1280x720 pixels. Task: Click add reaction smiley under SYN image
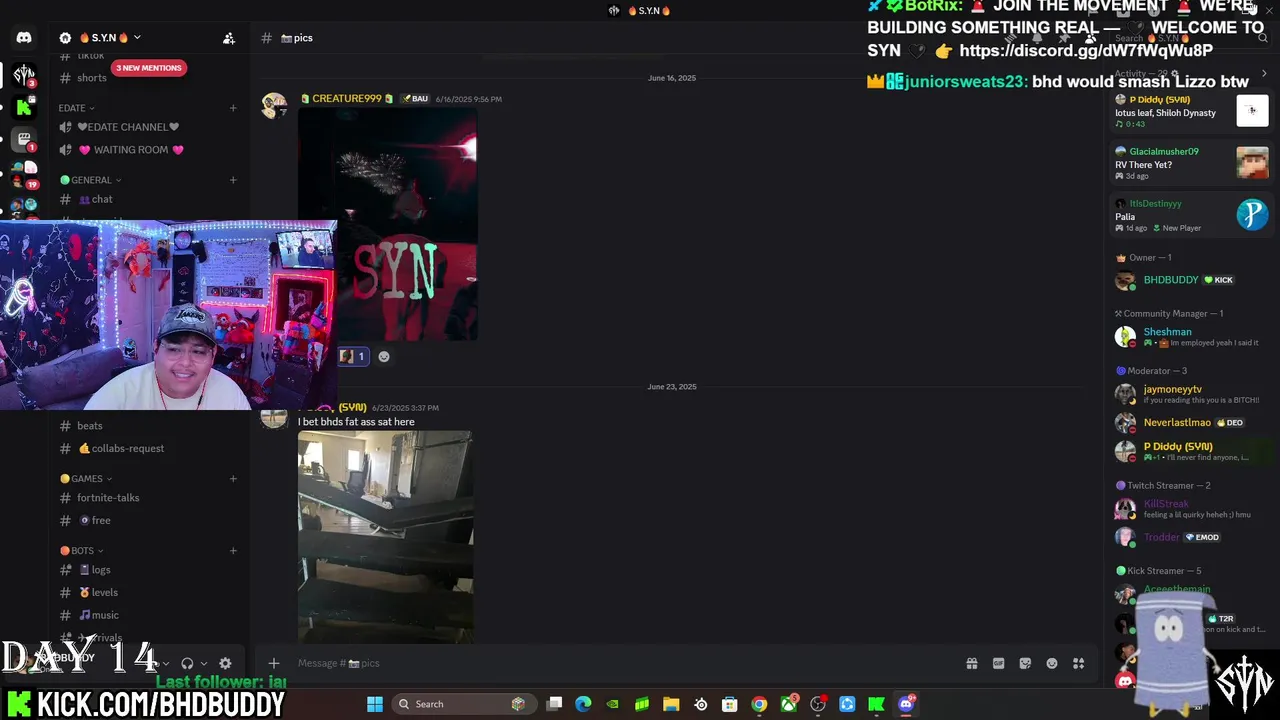pos(383,356)
